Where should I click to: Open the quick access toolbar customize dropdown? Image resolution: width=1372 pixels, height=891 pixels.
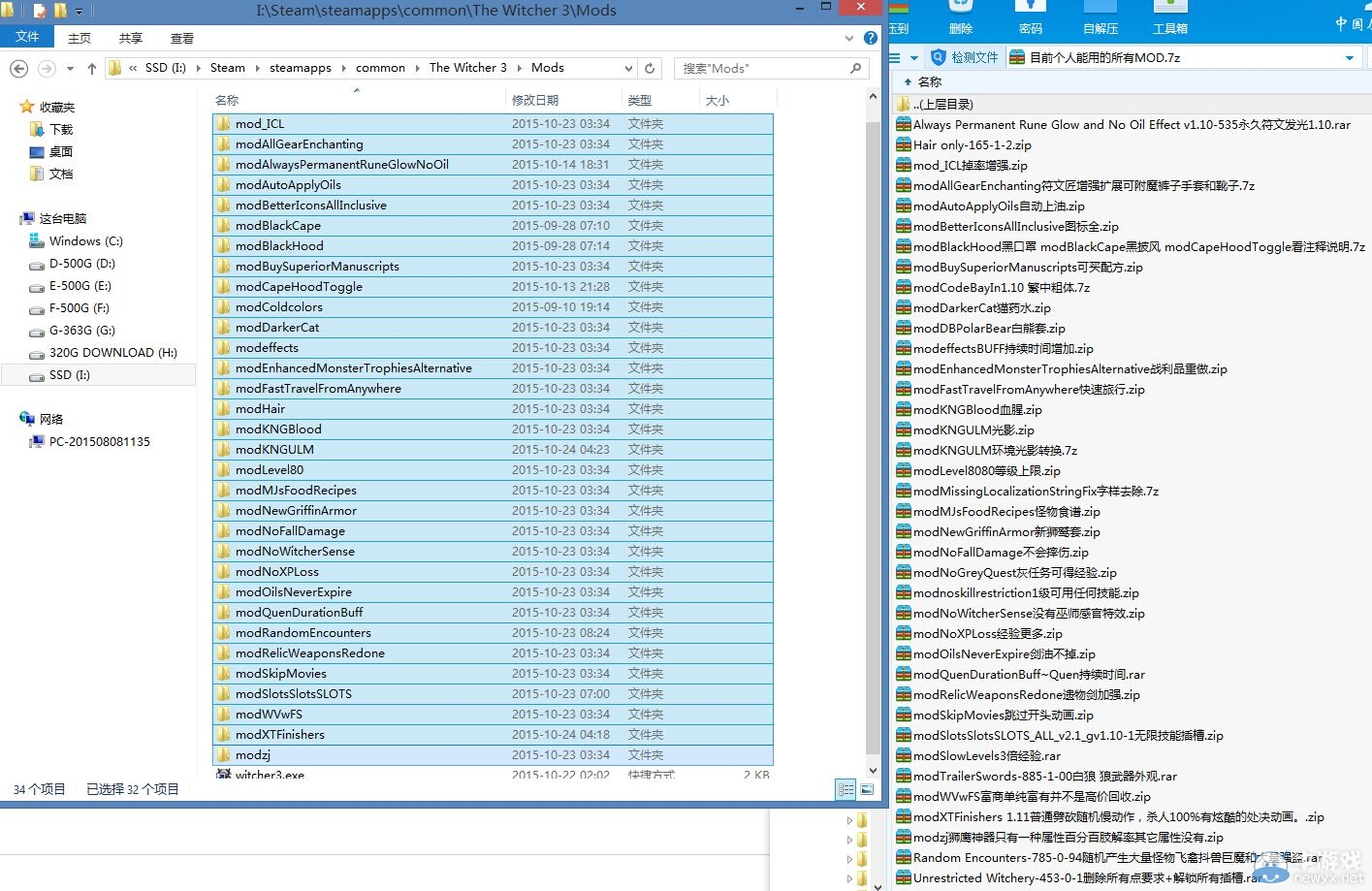click(x=80, y=12)
